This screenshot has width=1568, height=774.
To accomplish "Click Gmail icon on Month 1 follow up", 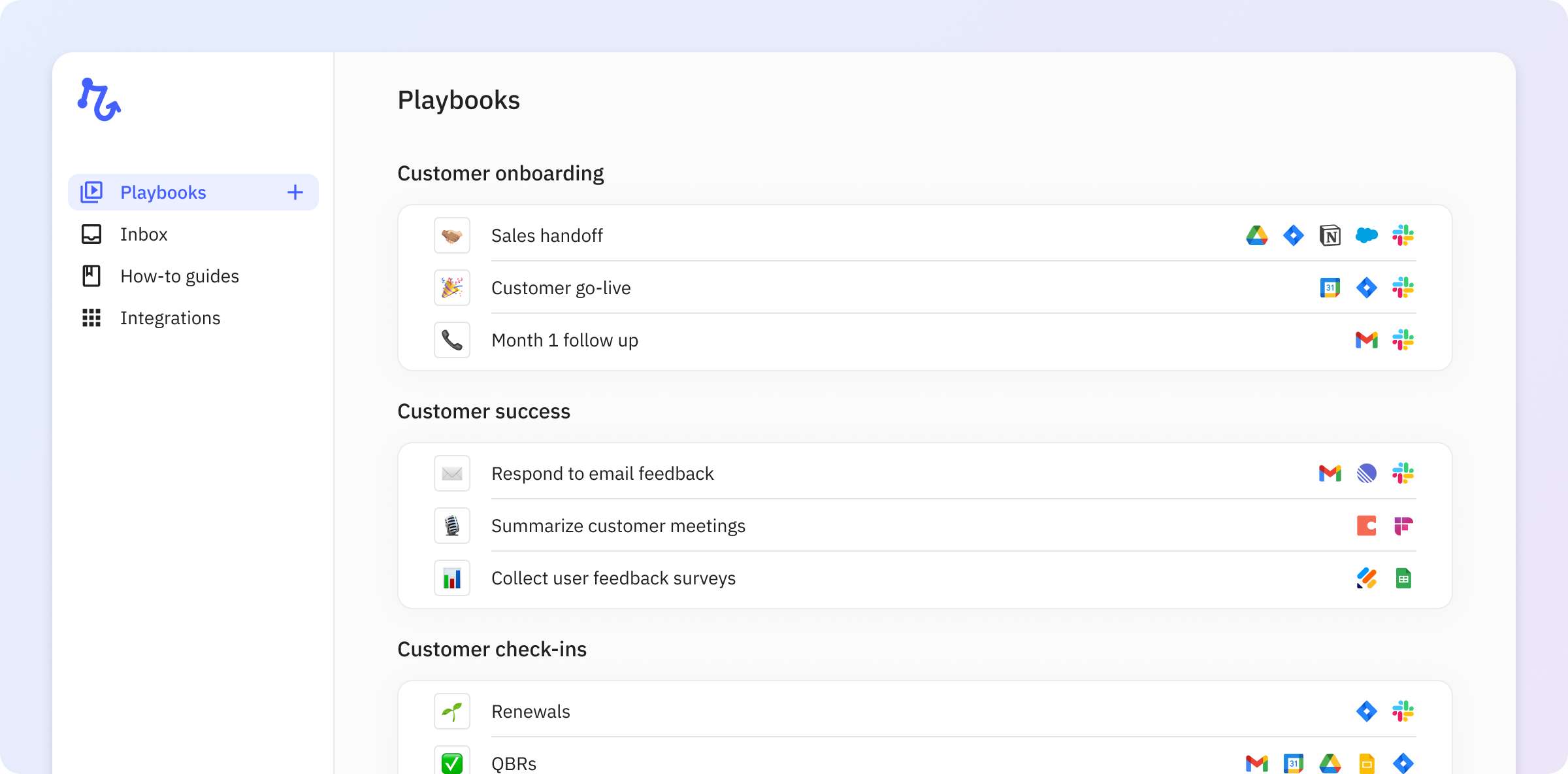I will (x=1366, y=340).
